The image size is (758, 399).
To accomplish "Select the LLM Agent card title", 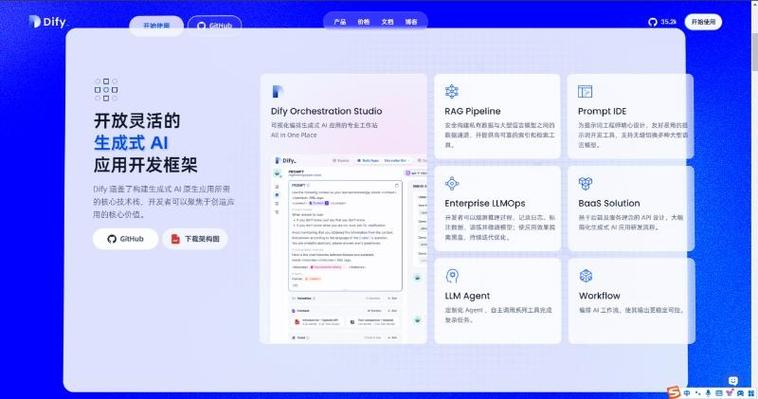I will point(467,296).
